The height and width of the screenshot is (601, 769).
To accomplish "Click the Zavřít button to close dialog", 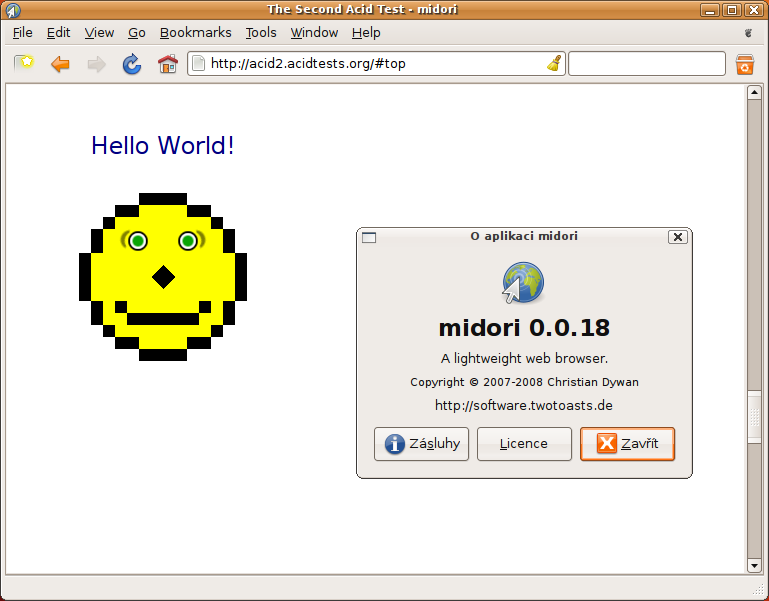I will (627, 444).
